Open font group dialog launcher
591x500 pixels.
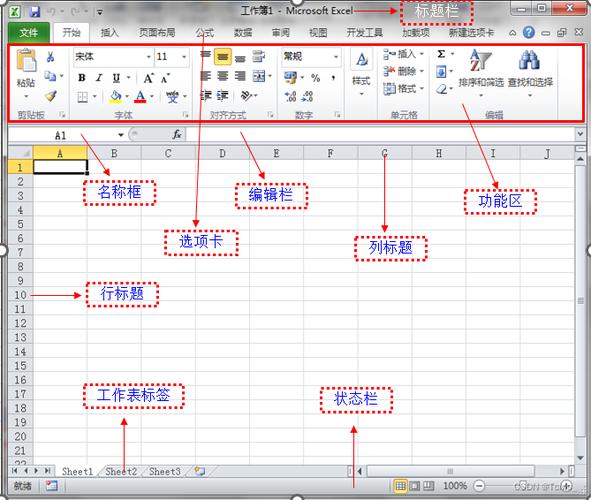click(x=185, y=114)
